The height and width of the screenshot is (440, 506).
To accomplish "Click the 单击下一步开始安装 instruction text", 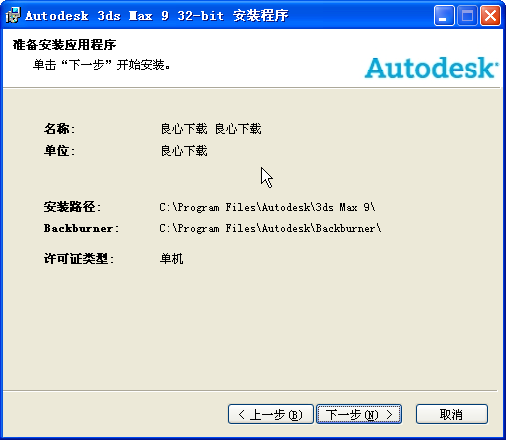I will pyautogui.click(x=101, y=65).
